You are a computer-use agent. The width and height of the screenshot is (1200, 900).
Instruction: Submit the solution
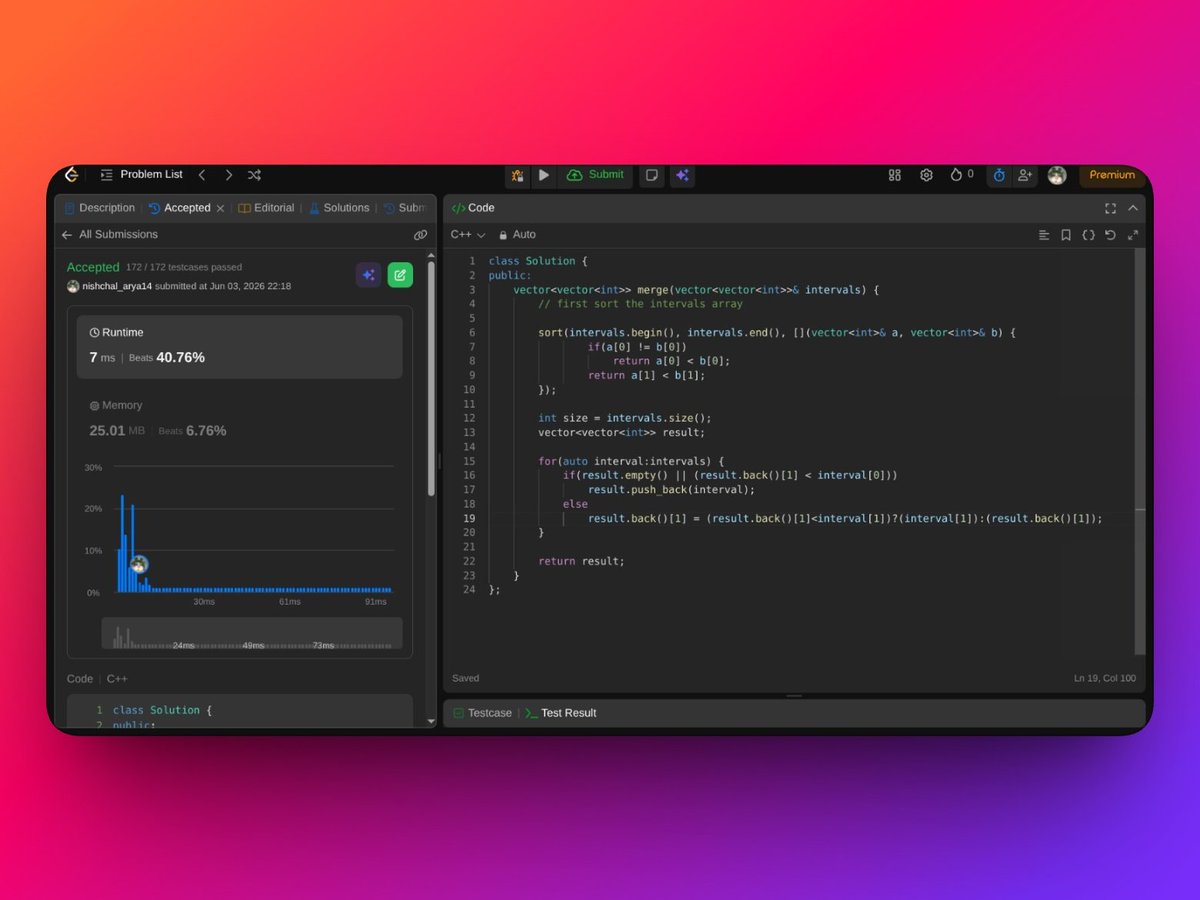pos(595,175)
